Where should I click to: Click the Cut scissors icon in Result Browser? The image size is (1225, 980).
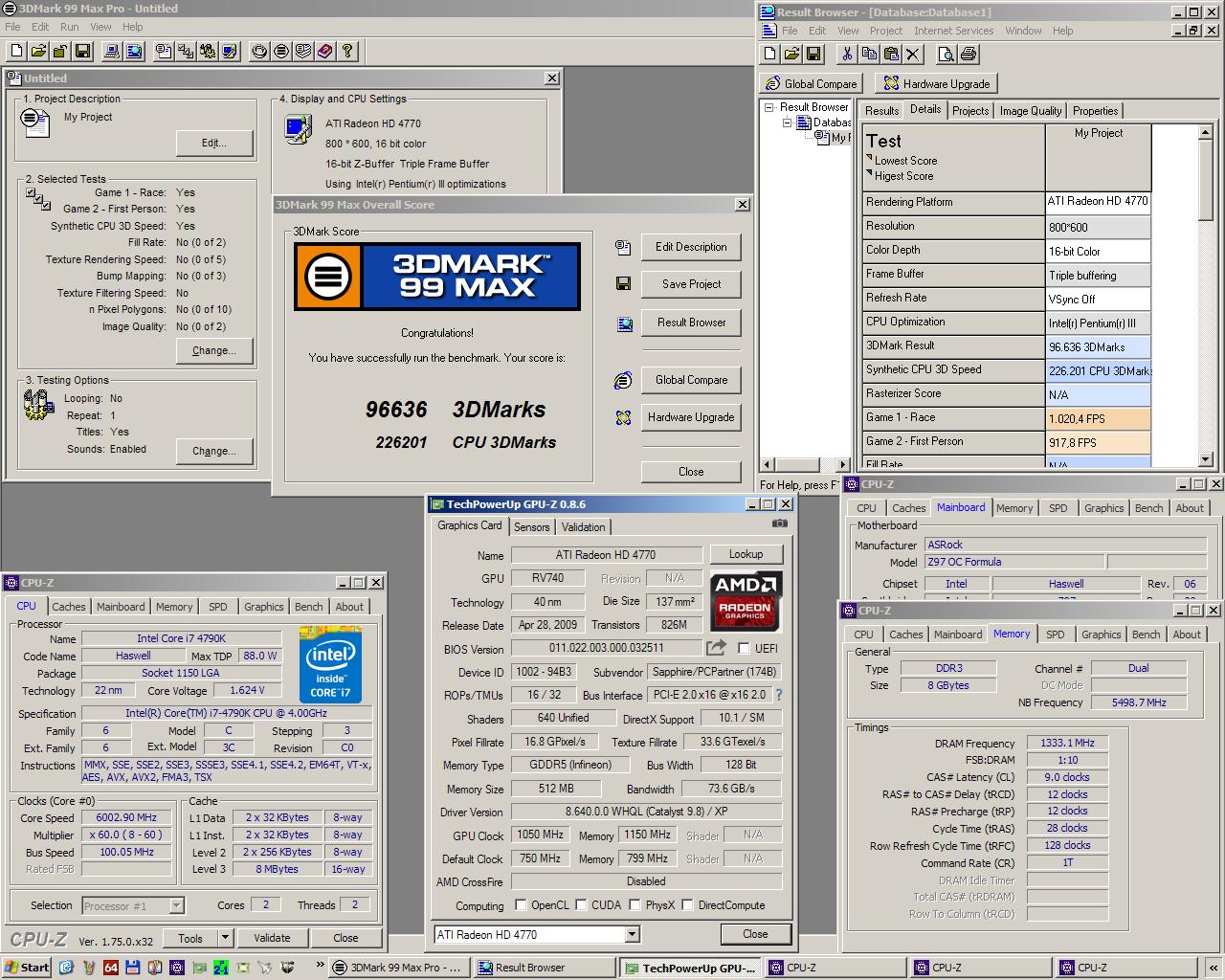click(847, 54)
